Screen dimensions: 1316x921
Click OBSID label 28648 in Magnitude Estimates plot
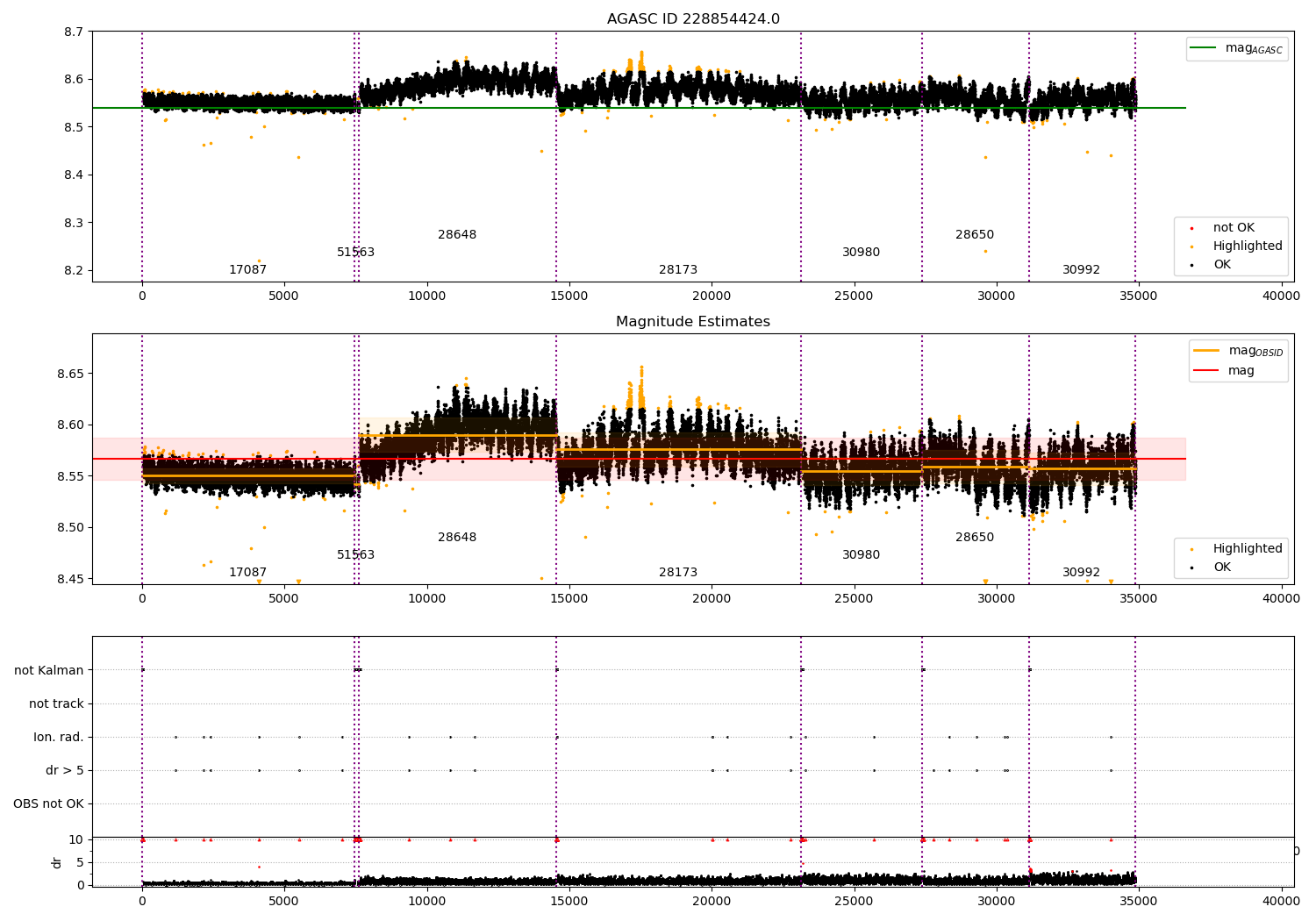457,538
